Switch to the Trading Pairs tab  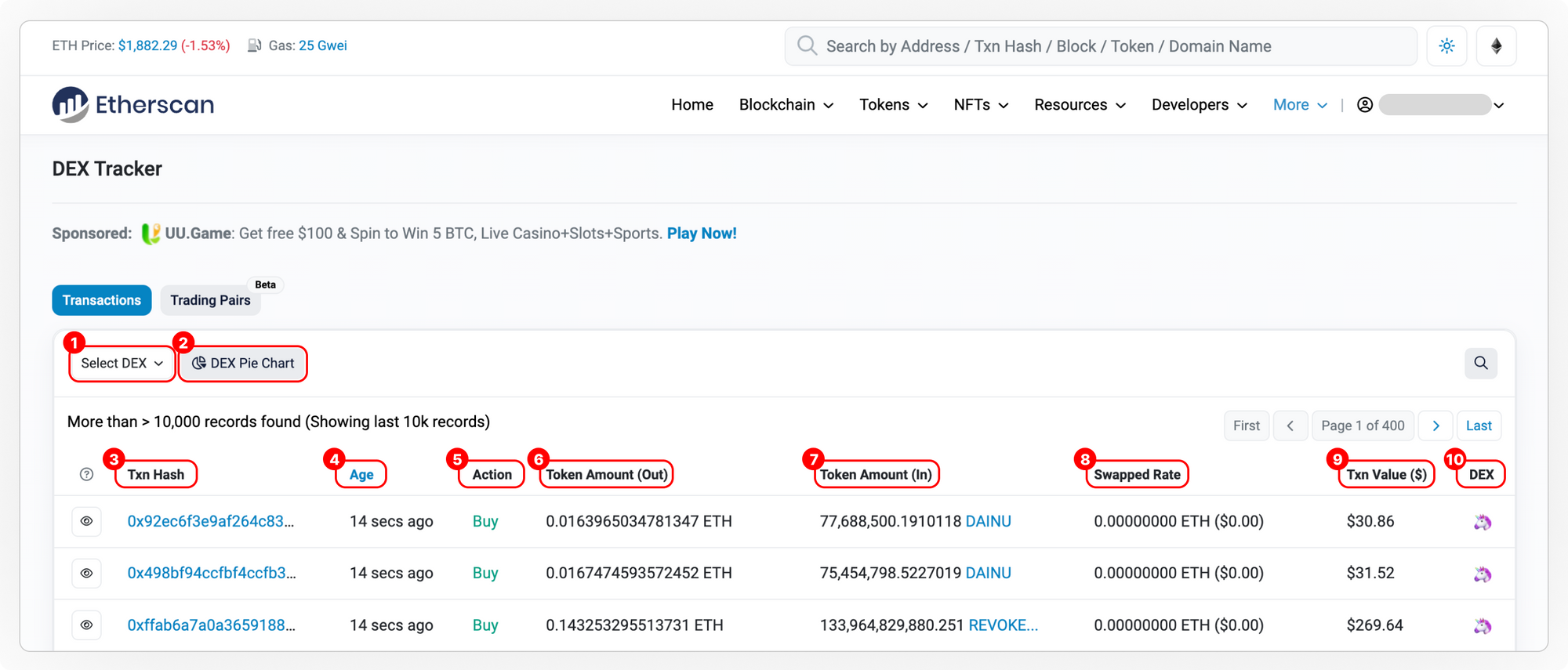click(210, 300)
